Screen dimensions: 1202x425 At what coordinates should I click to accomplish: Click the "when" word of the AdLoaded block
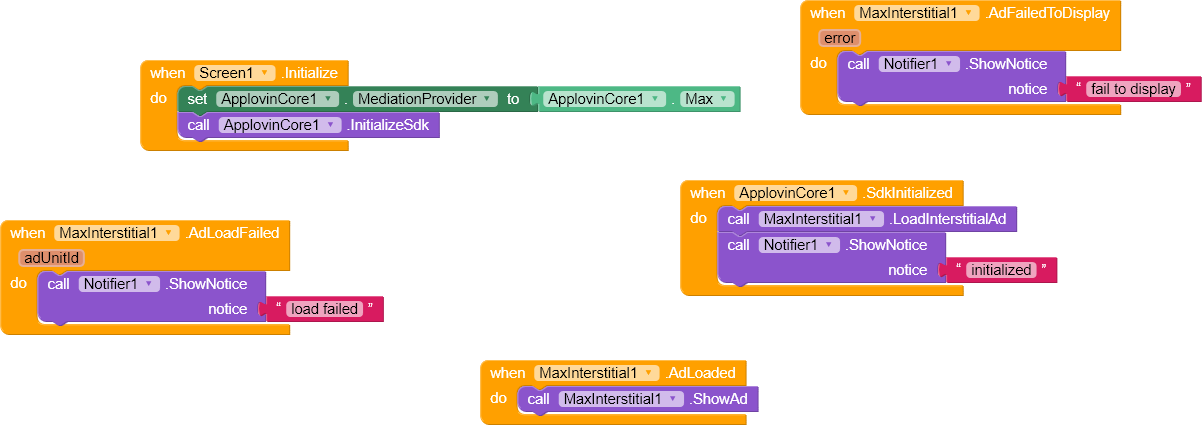(x=508, y=373)
